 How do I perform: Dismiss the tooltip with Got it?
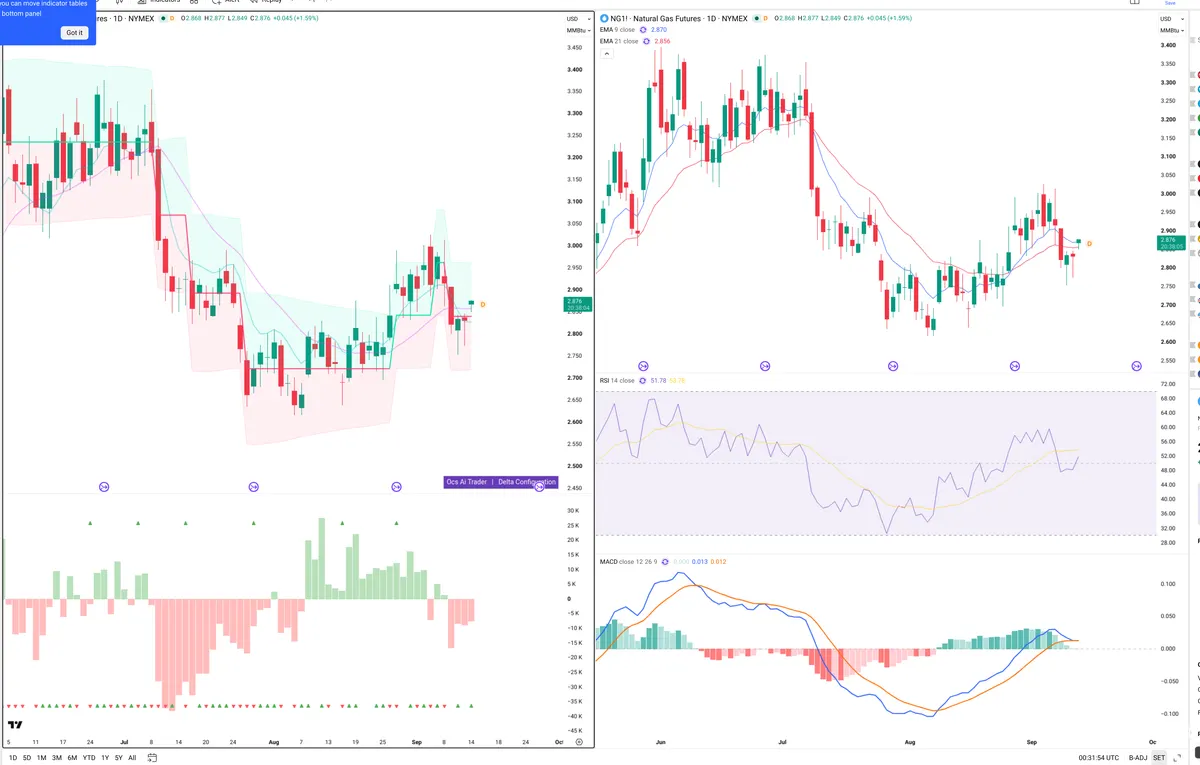click(x=75, y=33)
